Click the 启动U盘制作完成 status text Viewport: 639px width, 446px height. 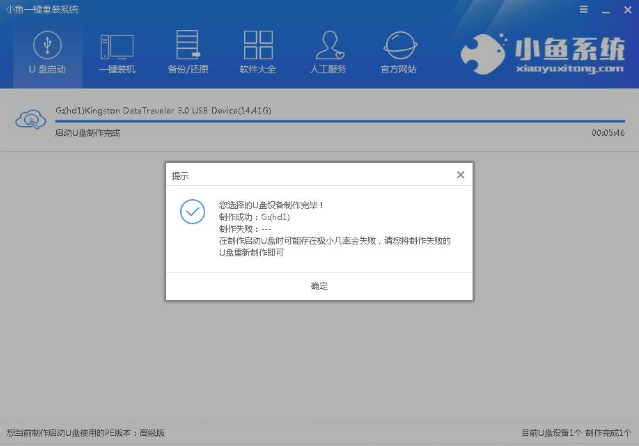(x=88, y=133)
